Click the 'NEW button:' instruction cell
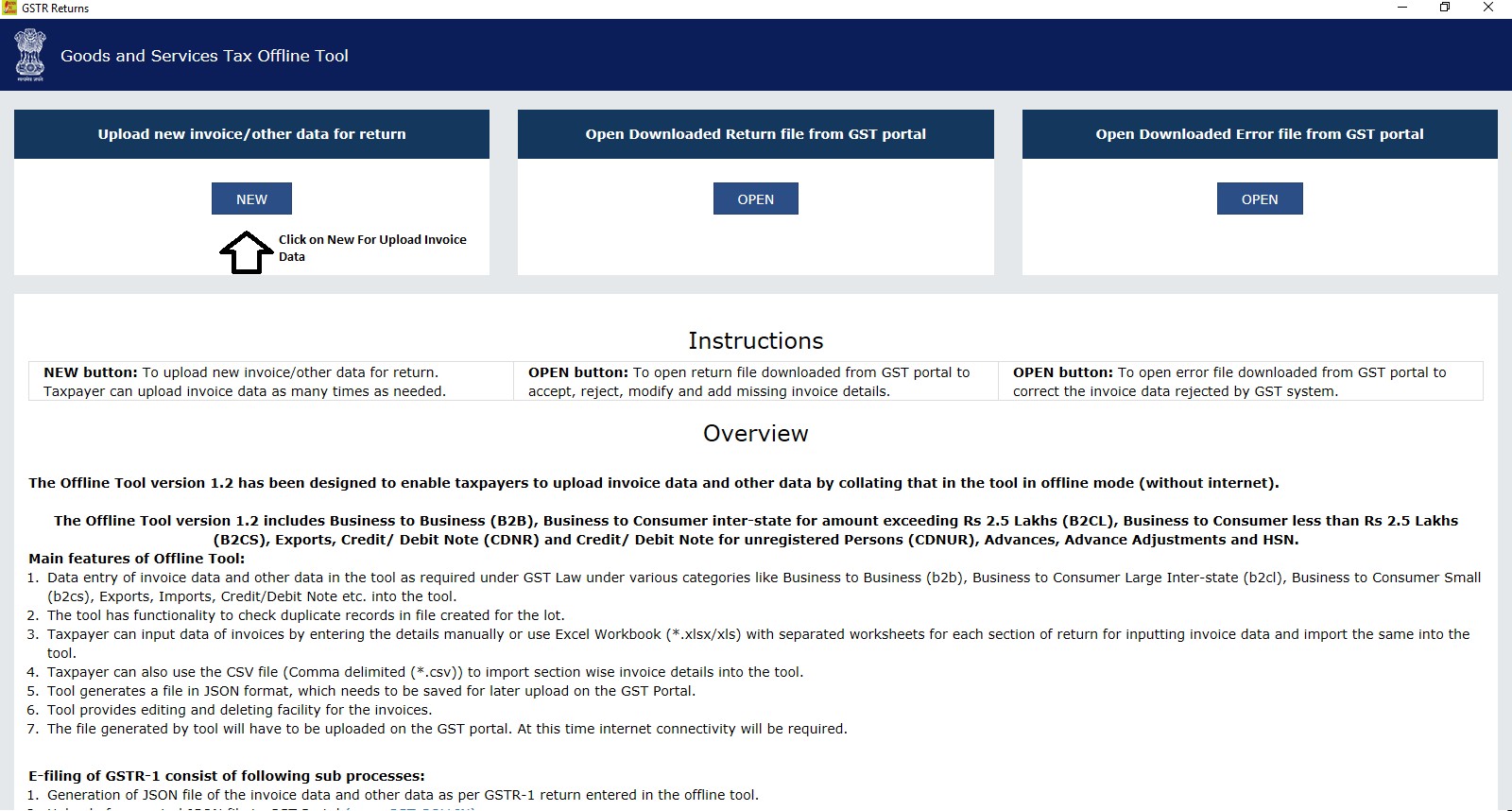Viewport: 1512px width, 811px height. tap(271, 382)
